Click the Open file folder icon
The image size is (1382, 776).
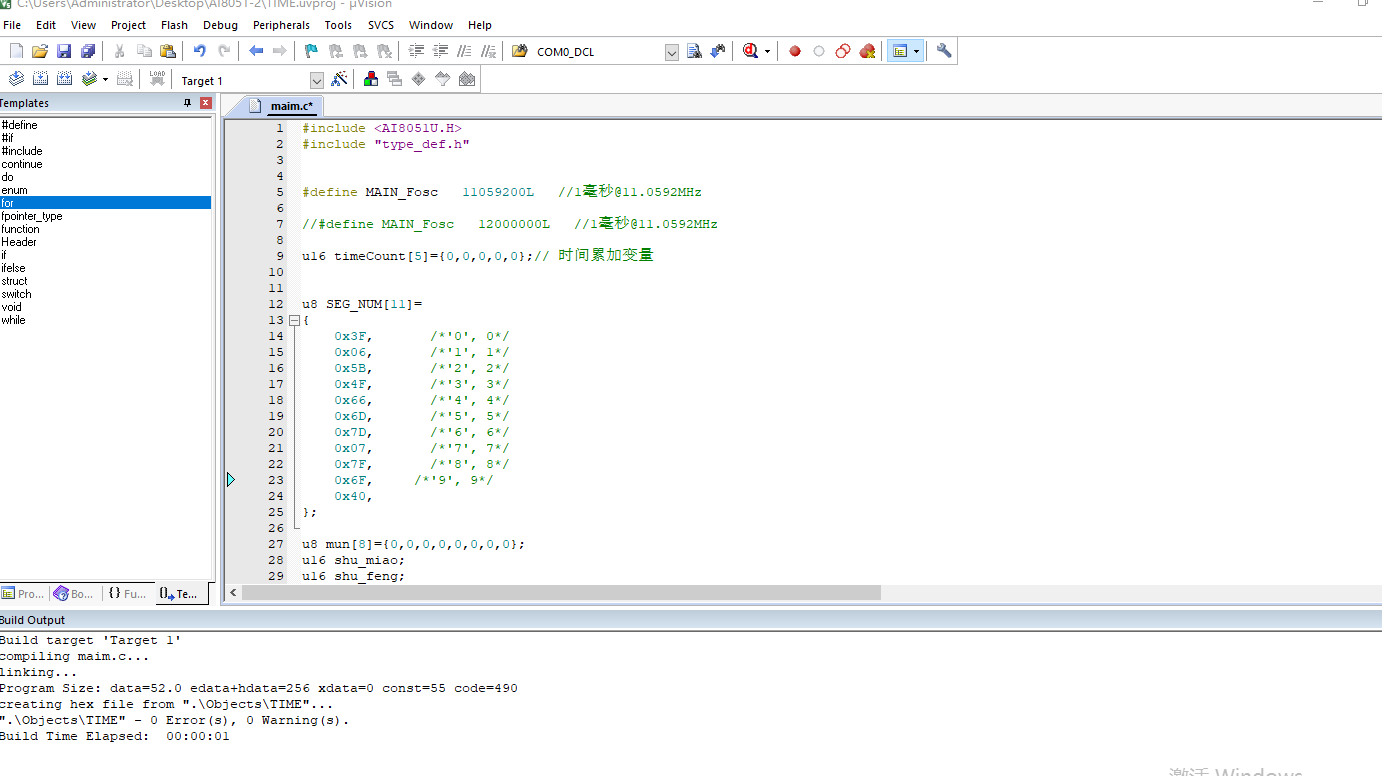pos(40,51)
